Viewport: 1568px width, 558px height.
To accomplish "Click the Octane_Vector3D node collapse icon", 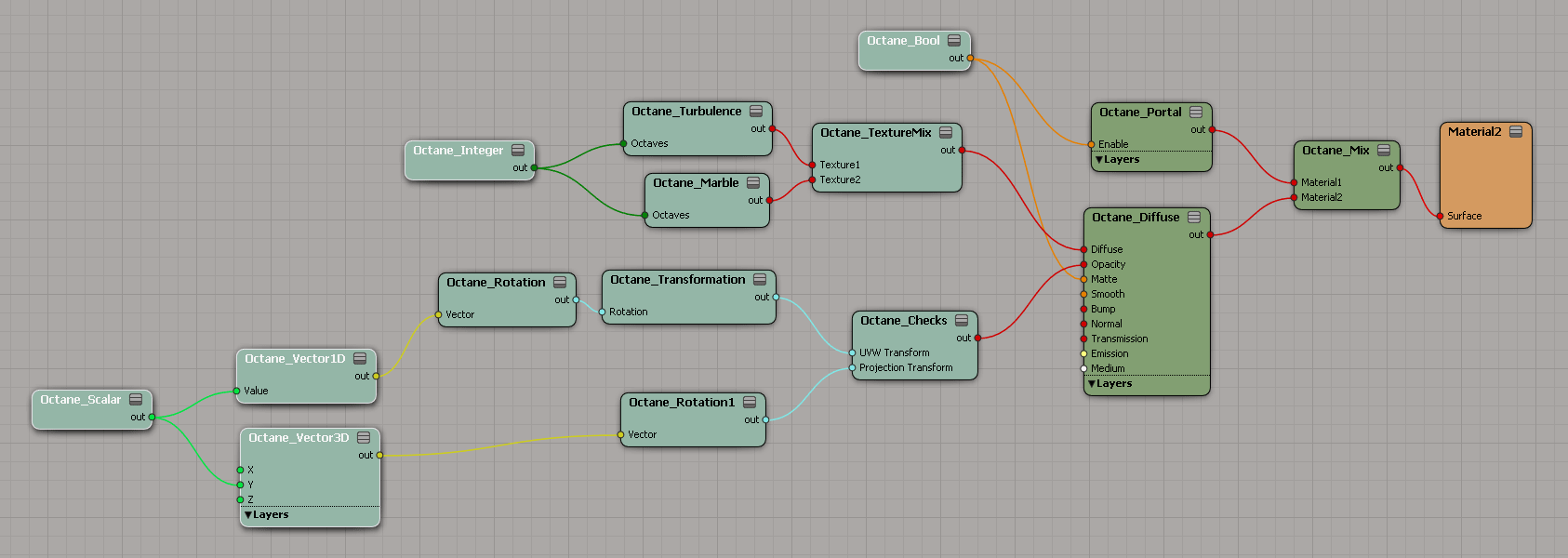I will (x=364, y=437).
